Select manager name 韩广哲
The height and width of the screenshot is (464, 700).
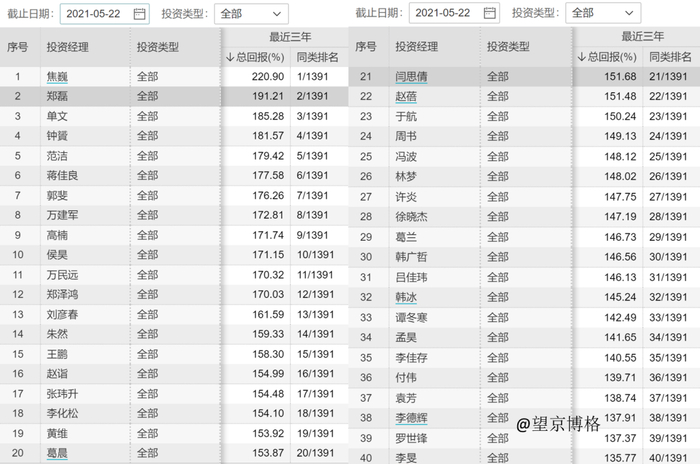pos(411,257)
